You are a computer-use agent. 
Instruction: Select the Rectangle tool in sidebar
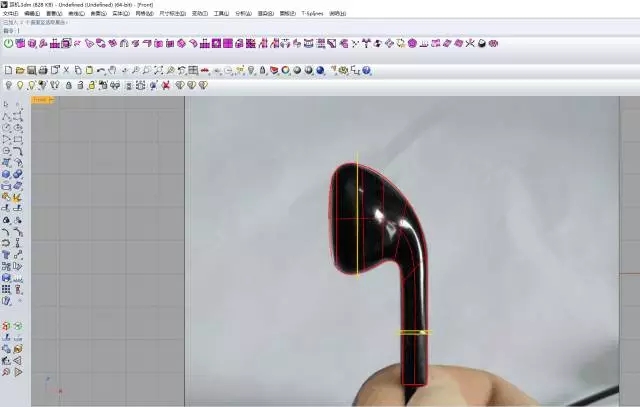[x=18, y=140]
